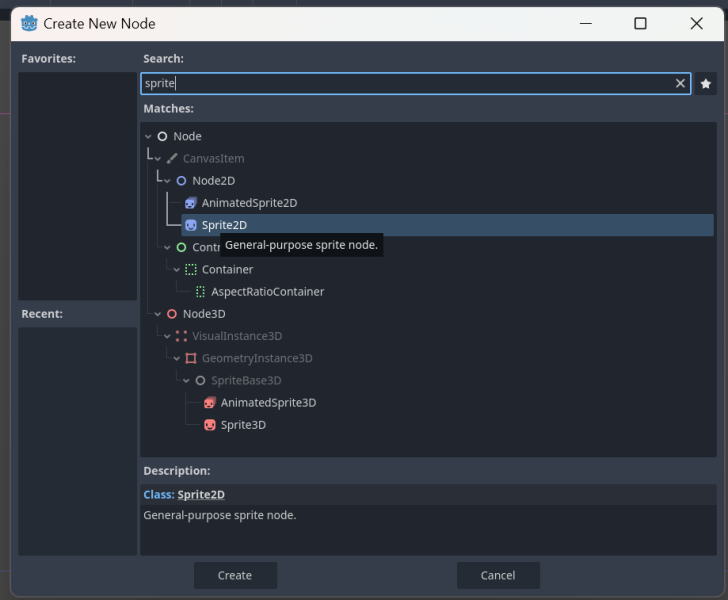Viewport: 728px width, 600px height.
Task: Click the Recent list panel
Action: coord(78,441)
